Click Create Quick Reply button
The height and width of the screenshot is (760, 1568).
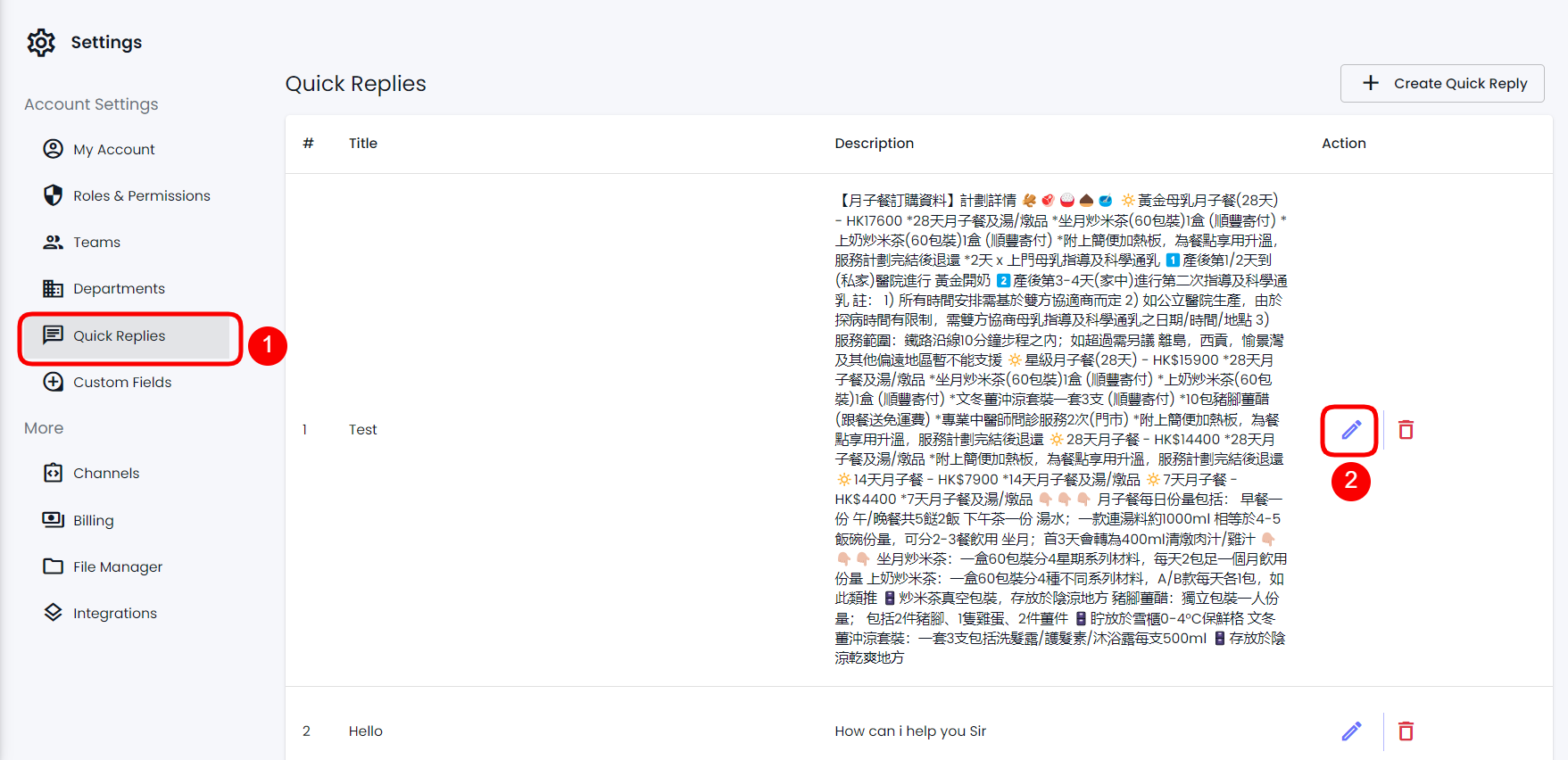1442,83
